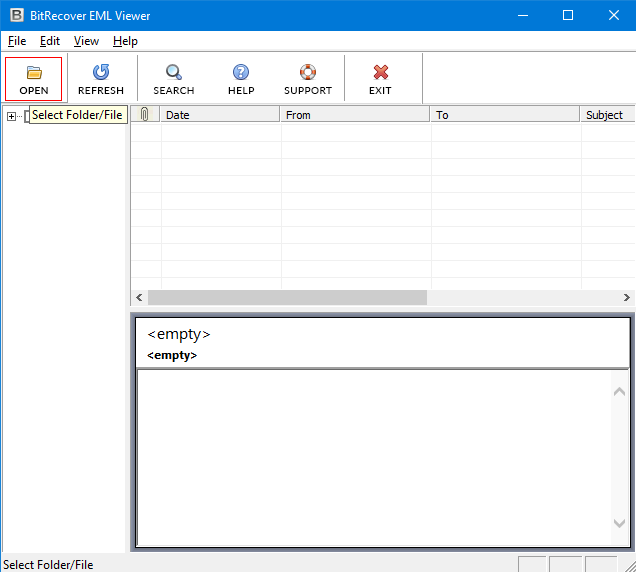Sort by the attachment paperclip column
This screenshot has width=636, height=572.
(x=145, y=114)
